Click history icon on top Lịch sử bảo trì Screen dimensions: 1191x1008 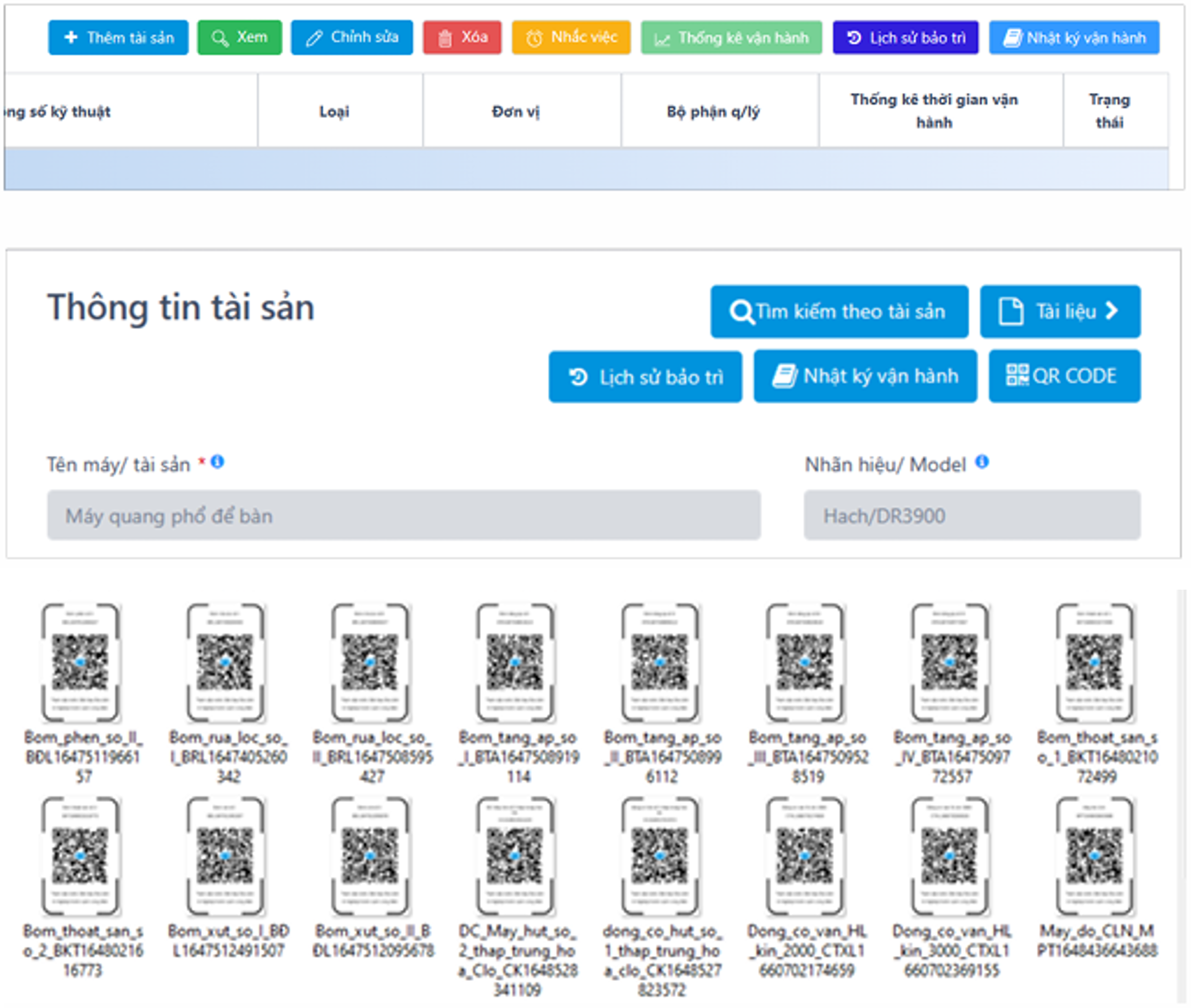(x=854, y=38)
